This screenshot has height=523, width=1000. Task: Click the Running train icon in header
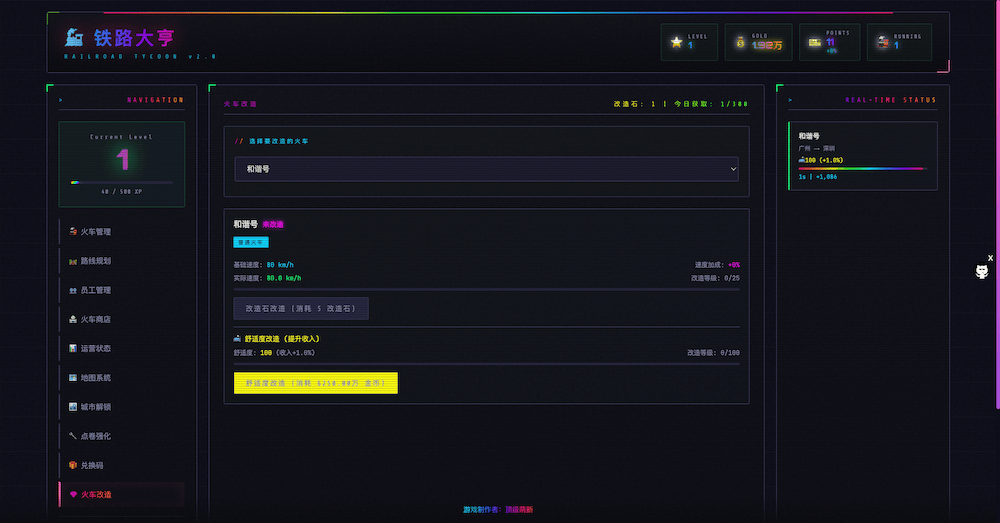point(882,42)
